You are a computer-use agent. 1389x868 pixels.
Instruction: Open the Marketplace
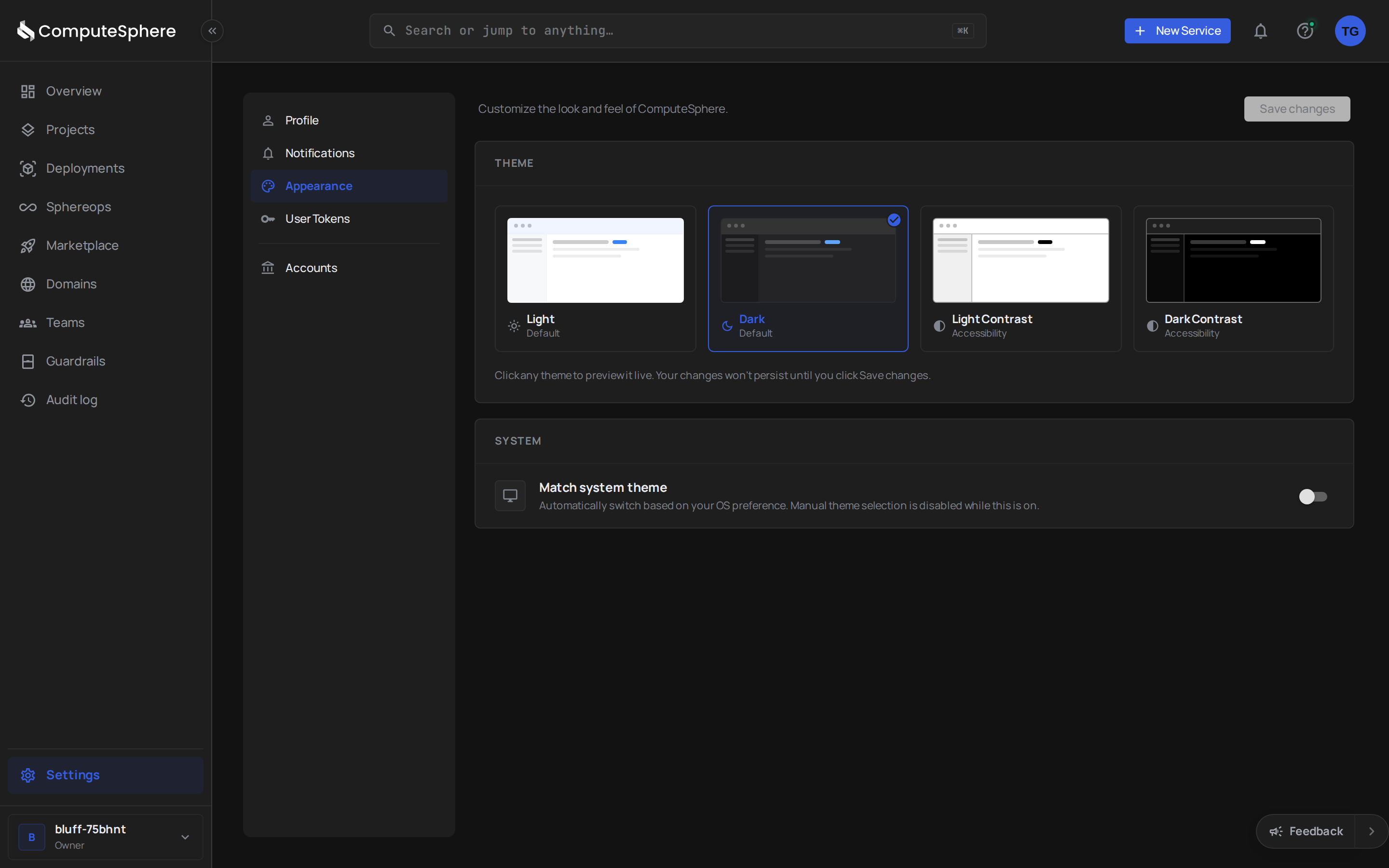click(82, 246)
